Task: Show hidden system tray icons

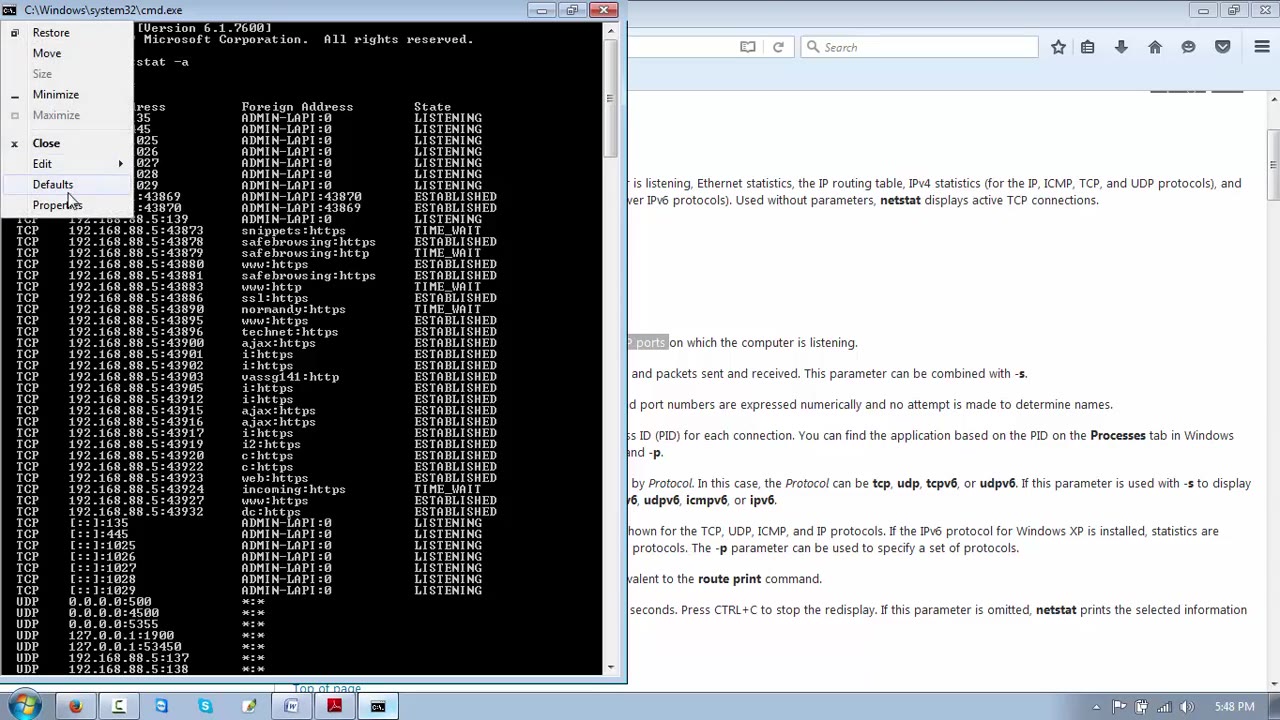Action: [1097, 707]
